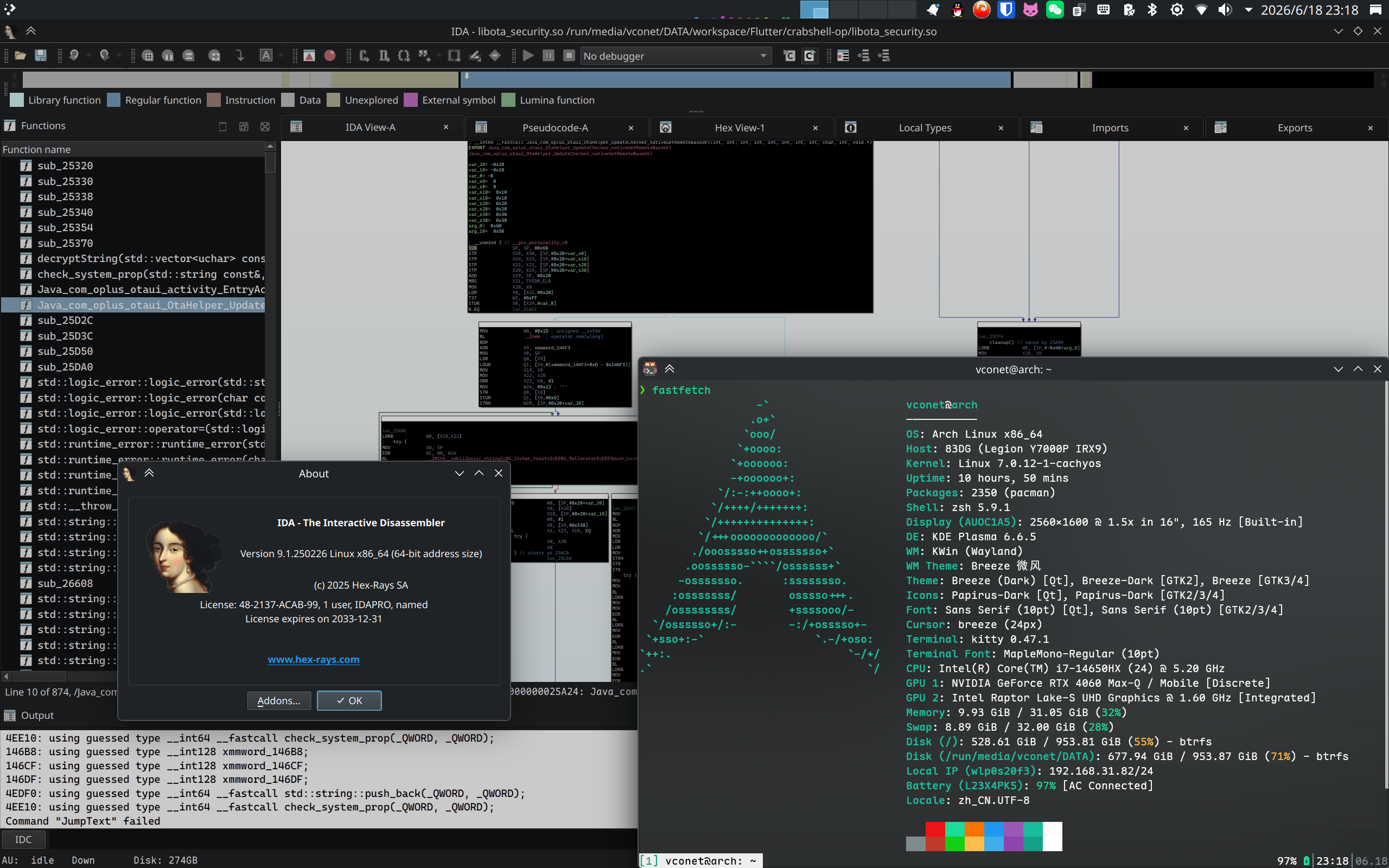Click the IDC command language button
This screenshot has height=868, width=1389.
click(x=23, y=839)
